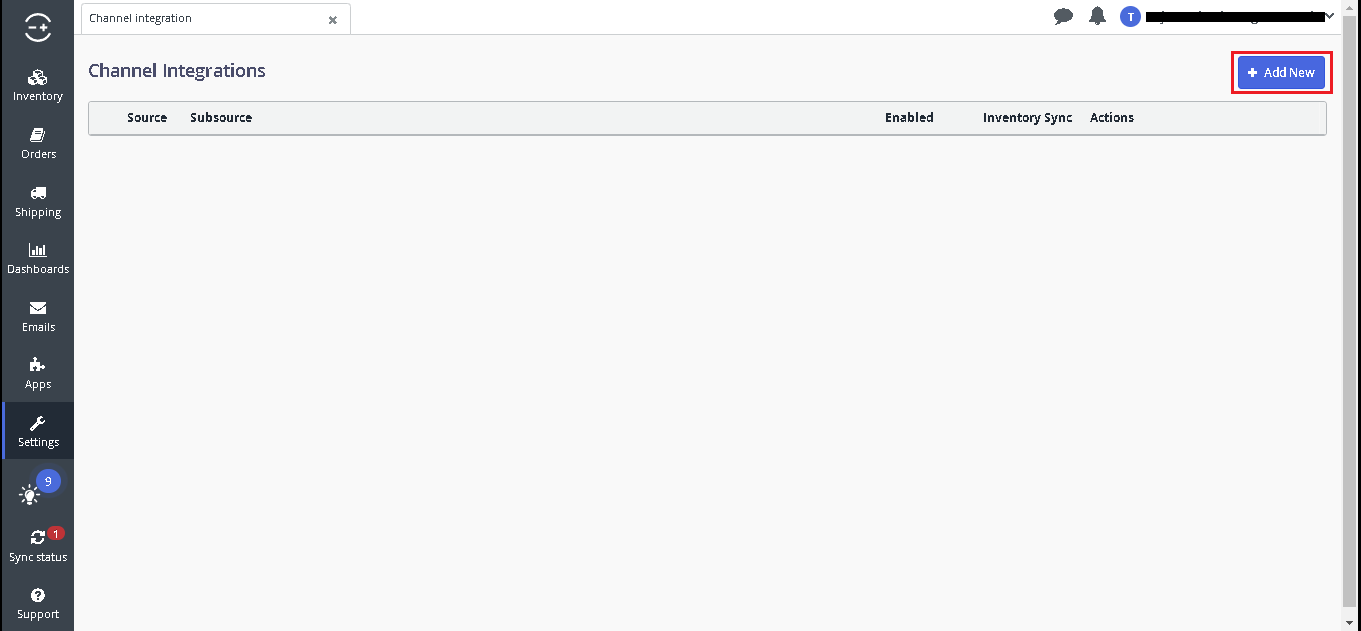The image size is (1361, 631).
Task: Click the Add New button
Action: pyautogui.click(x=1281, y=72)
